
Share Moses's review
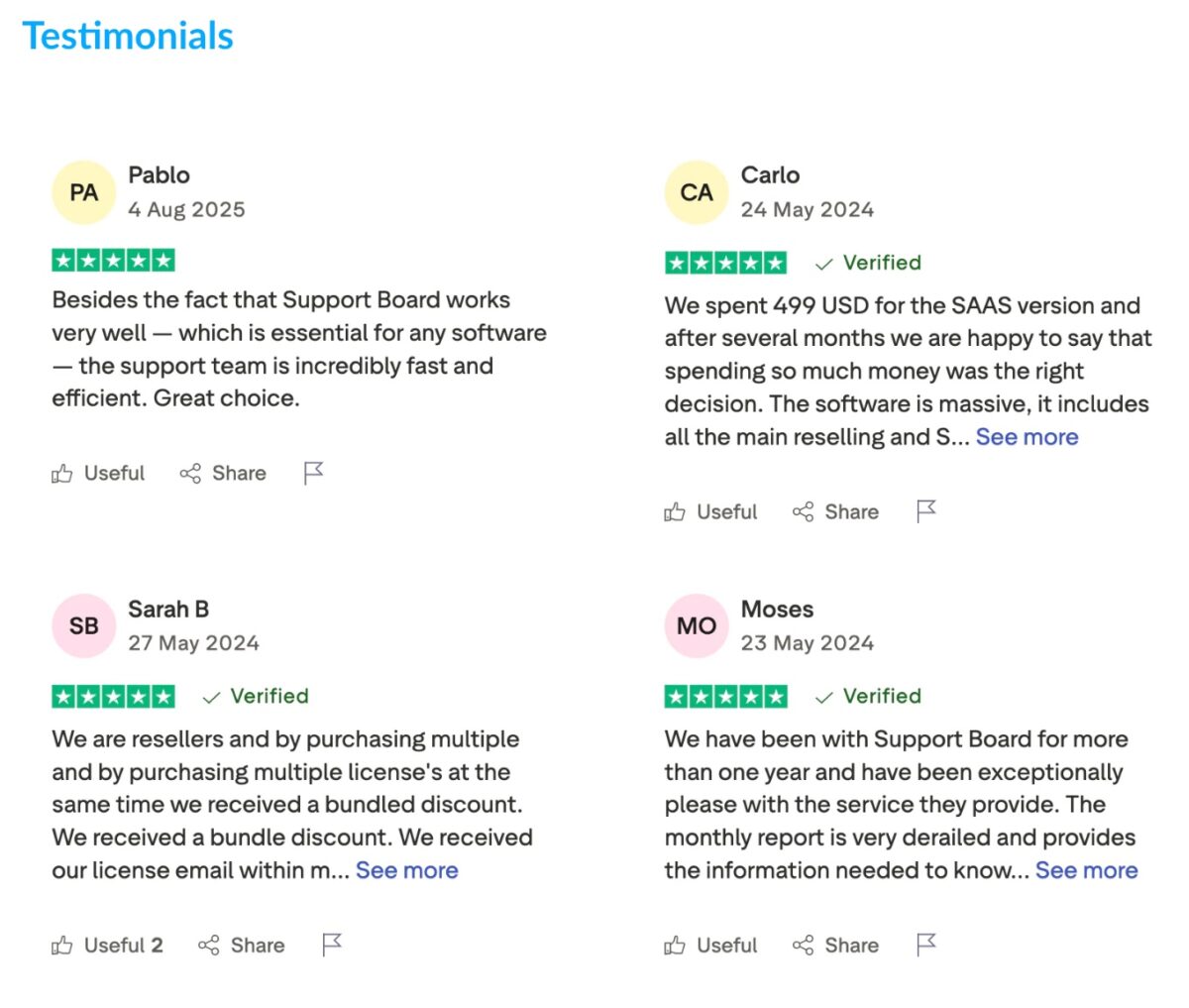835,946
